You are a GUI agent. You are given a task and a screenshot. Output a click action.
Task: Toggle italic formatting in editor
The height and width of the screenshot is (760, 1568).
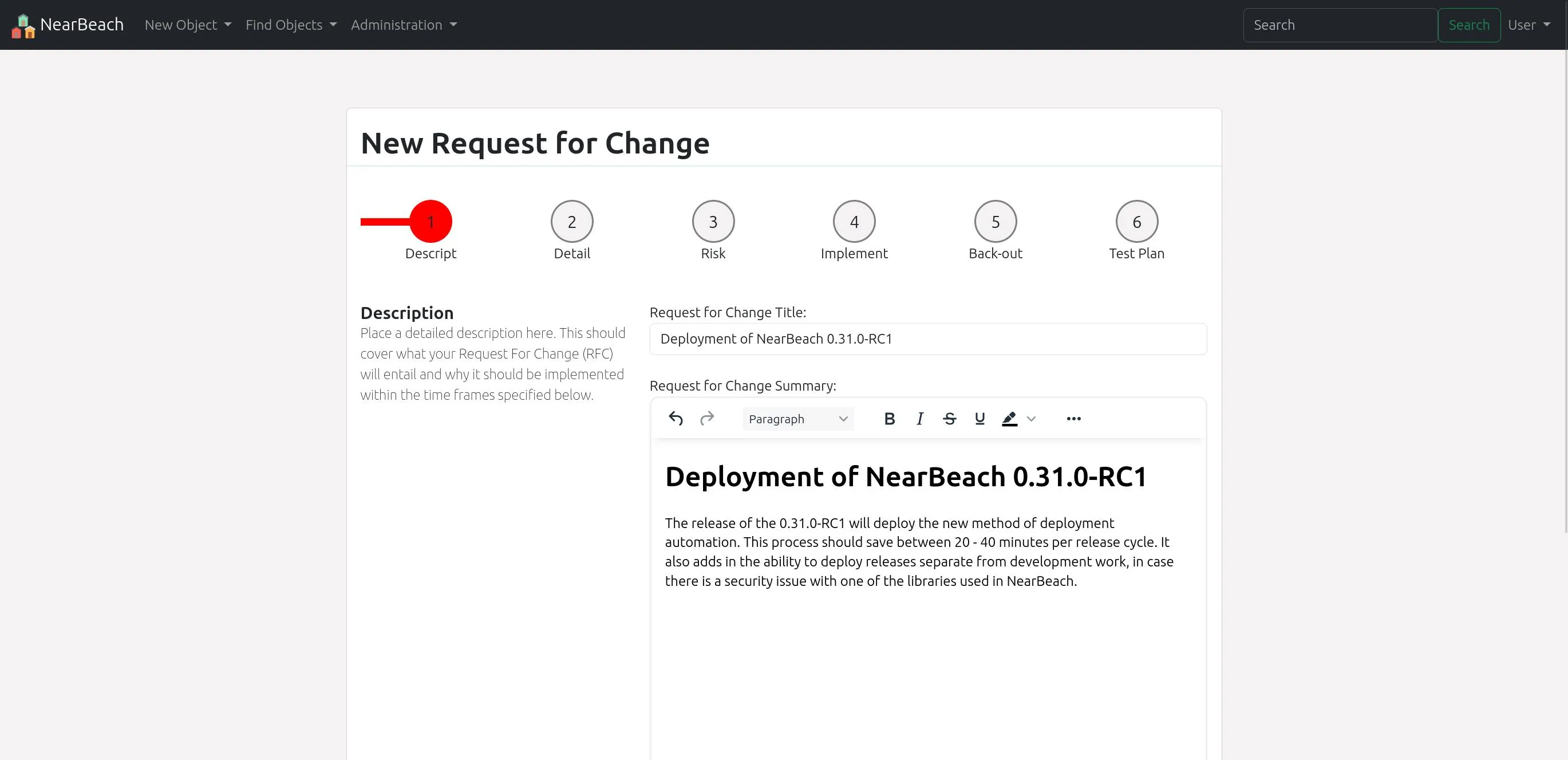click(920, 418)
